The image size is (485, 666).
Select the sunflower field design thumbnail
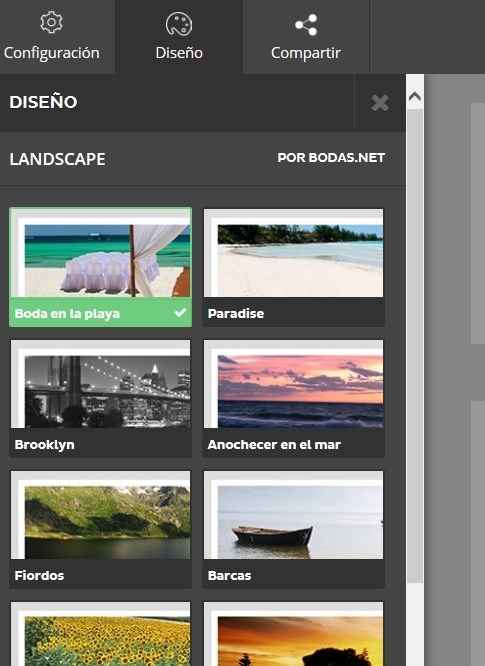click(101, 634)
